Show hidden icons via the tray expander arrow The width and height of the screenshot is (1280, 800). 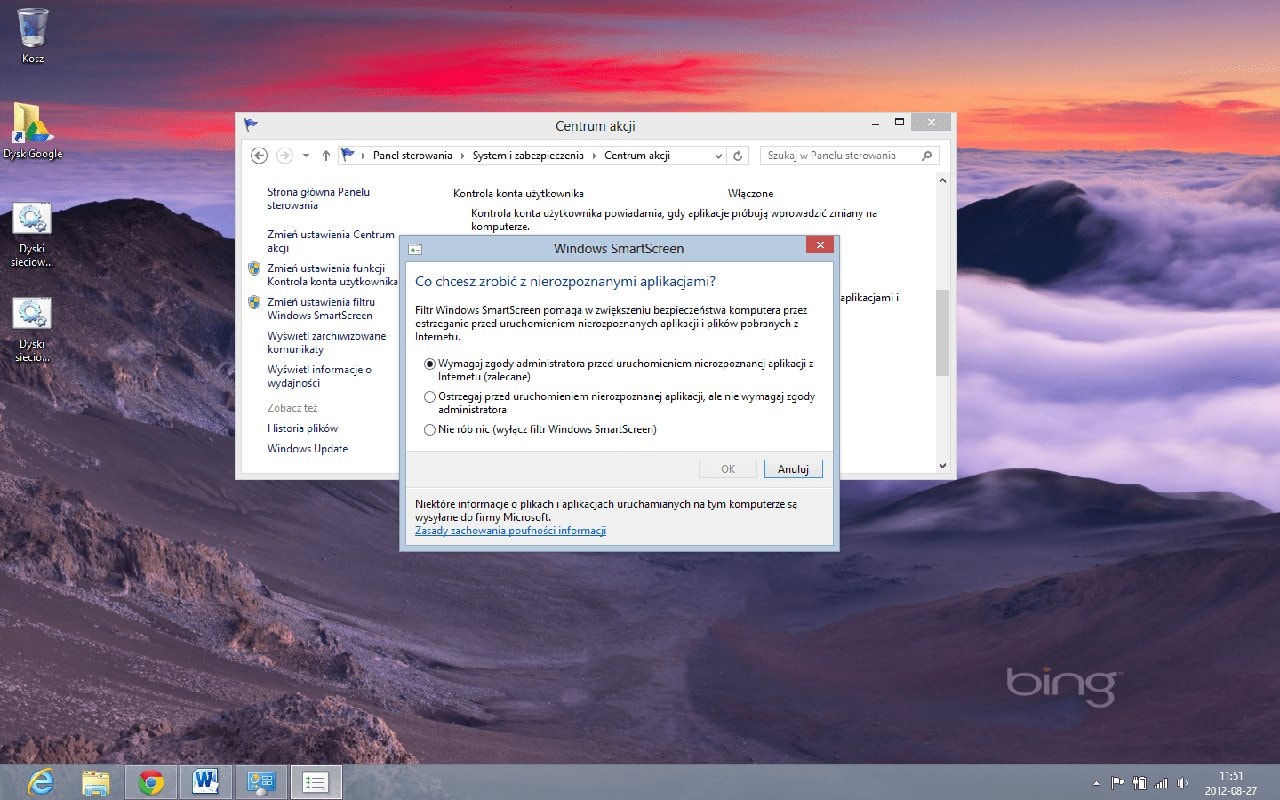click(x=1096, y=784)
